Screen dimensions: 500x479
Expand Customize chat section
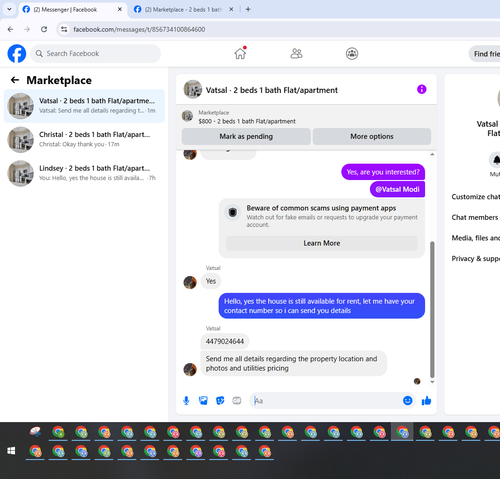pyautogui.click(x=476, y=197)
